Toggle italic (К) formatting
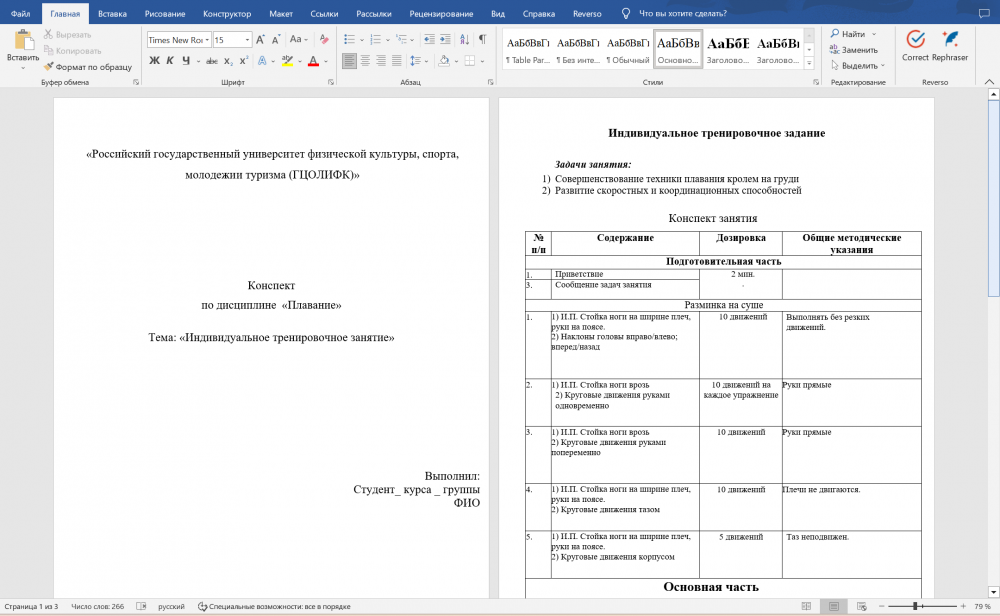1000x616 pixels. pos(171,61)
